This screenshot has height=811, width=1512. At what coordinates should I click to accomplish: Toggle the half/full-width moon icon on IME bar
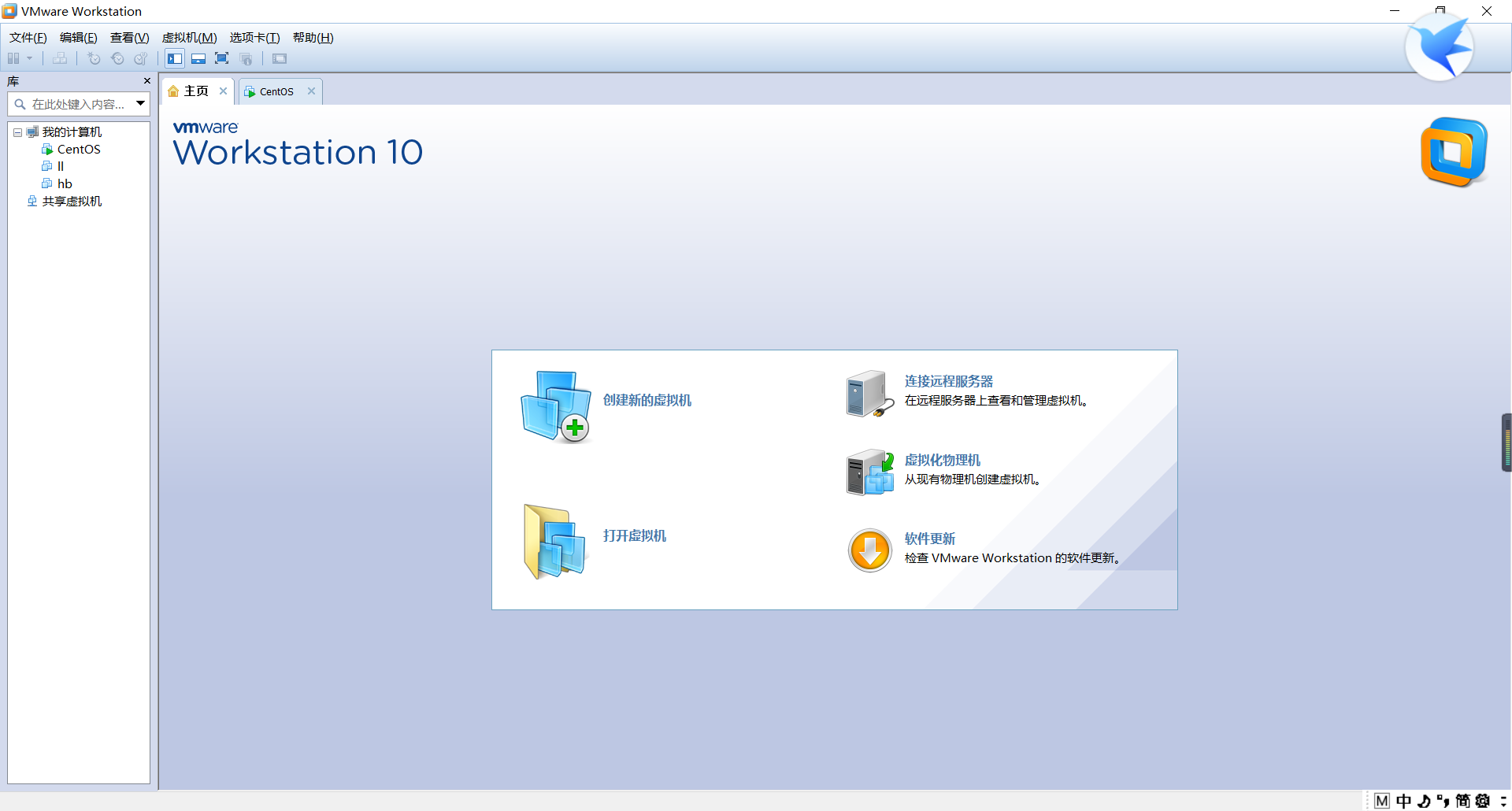[1424, 801]
